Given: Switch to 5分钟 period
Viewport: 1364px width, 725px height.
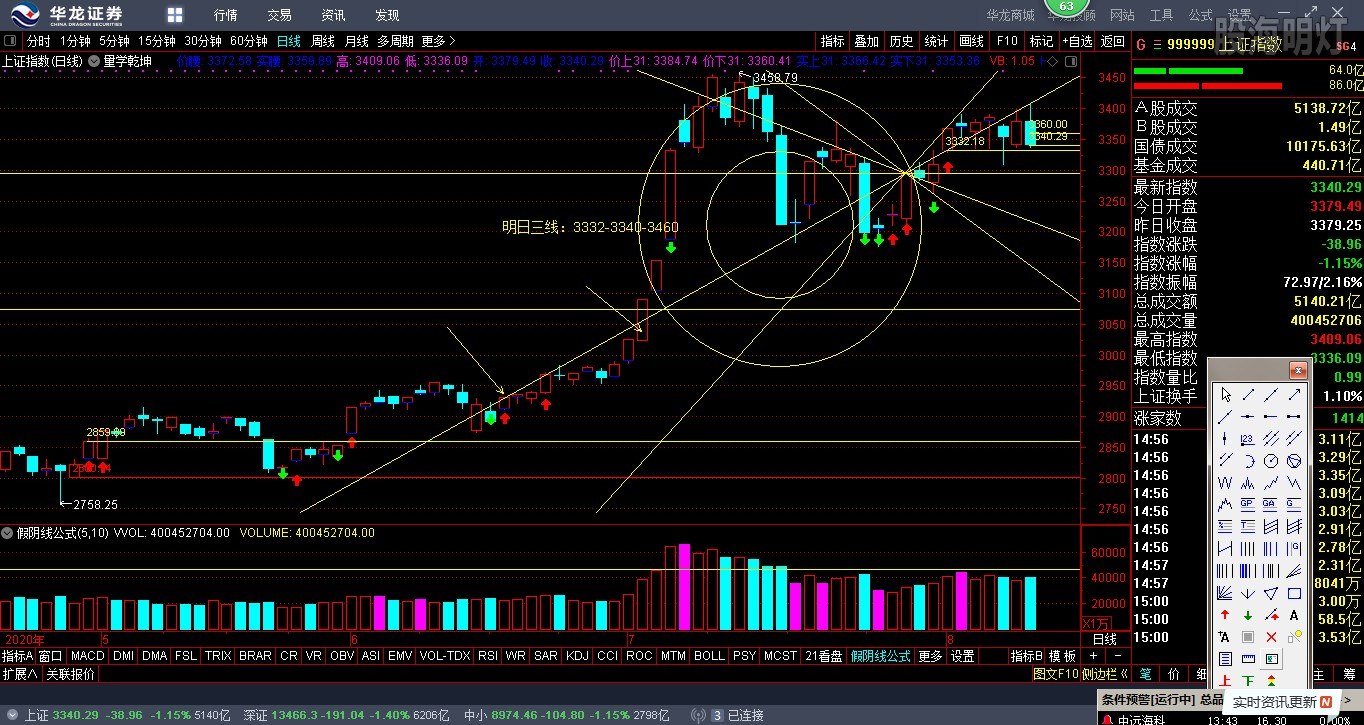Looking at the screenshot, I should (x=114, y=41).
